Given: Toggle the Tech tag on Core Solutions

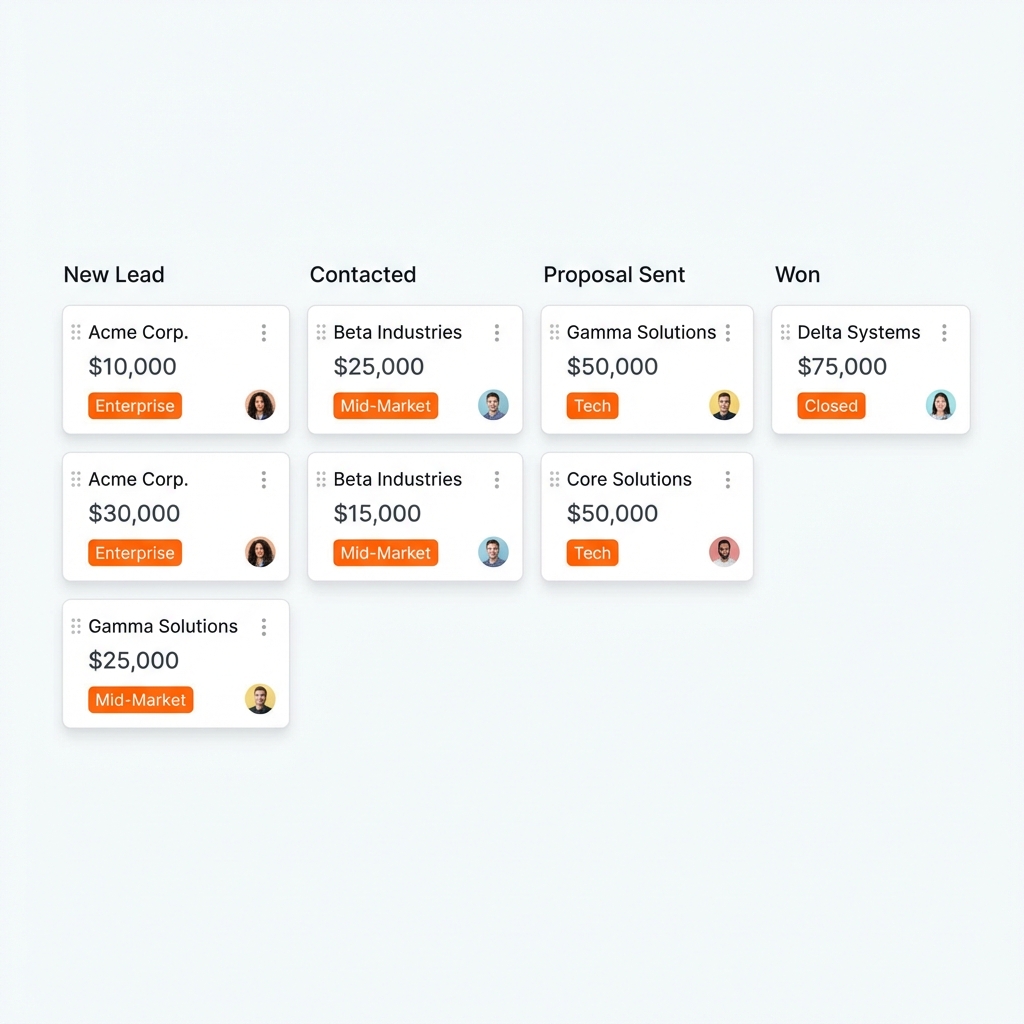Looking at the screenshot, I should [592, 552].
